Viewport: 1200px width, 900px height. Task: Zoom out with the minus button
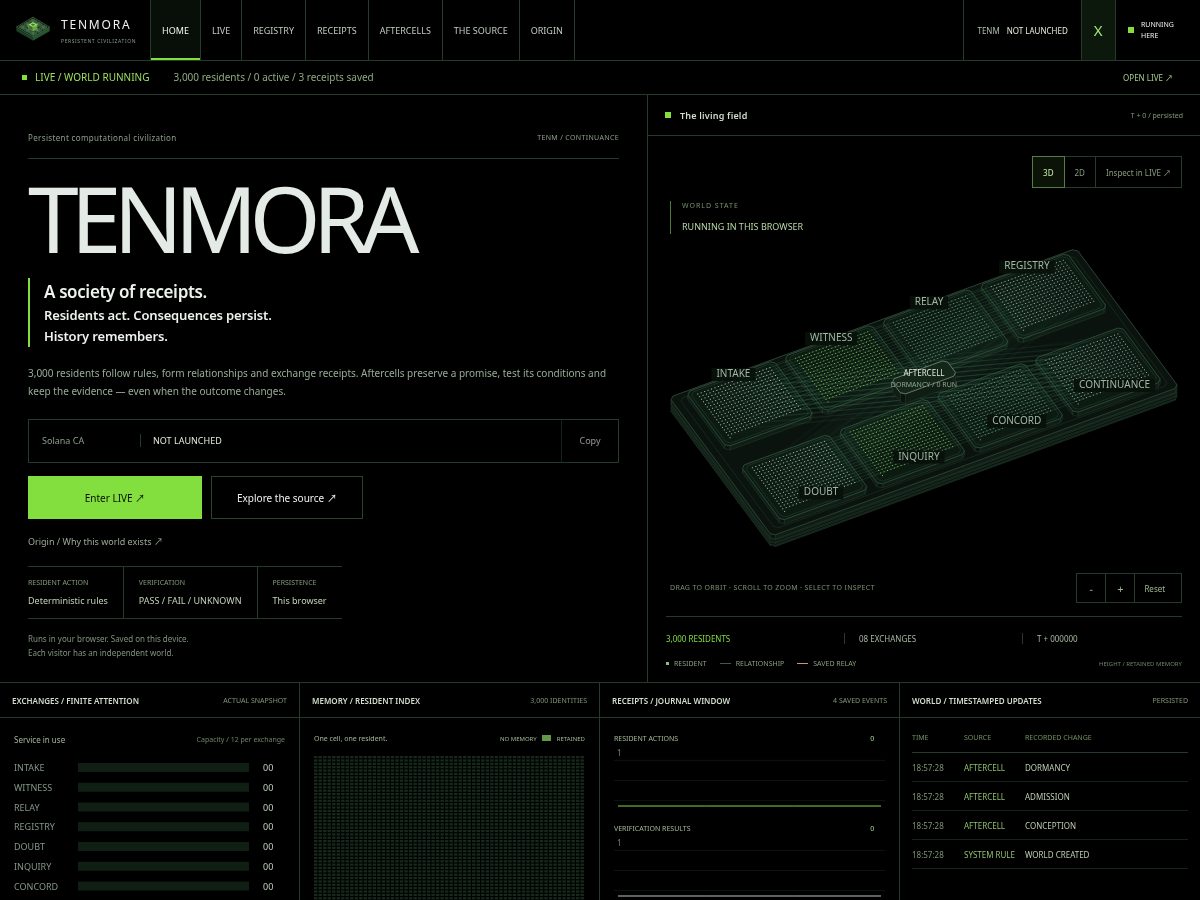1091,588
